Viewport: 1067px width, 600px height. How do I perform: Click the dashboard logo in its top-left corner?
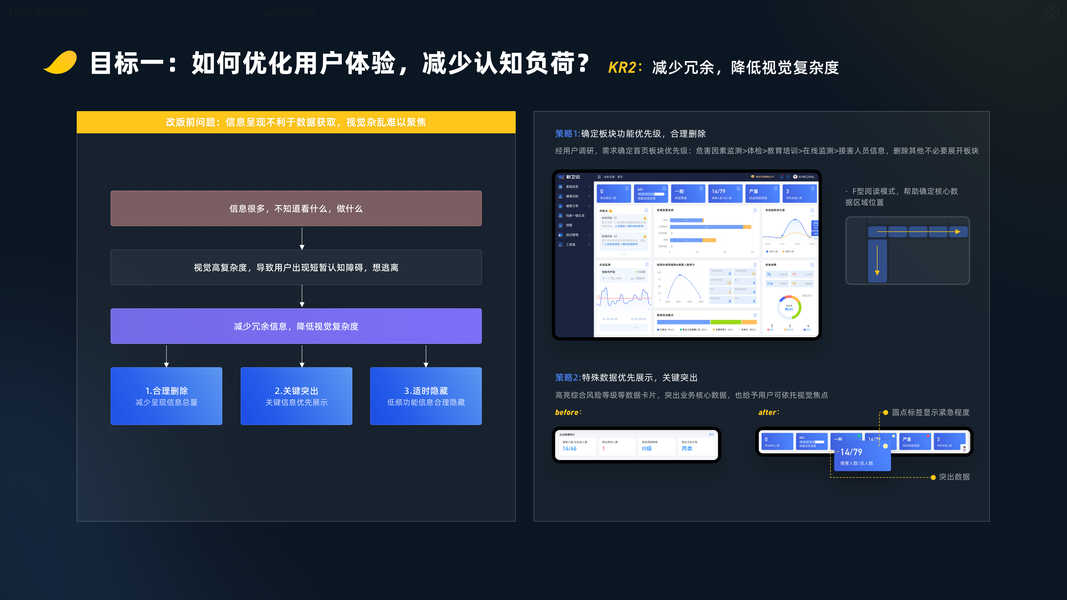click(569, 177)
